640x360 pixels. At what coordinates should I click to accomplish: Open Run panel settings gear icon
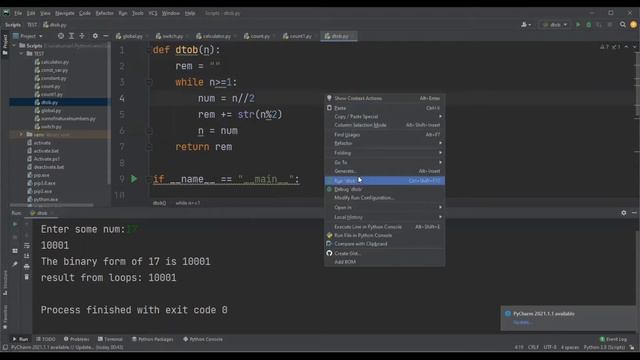pos(624,213)
